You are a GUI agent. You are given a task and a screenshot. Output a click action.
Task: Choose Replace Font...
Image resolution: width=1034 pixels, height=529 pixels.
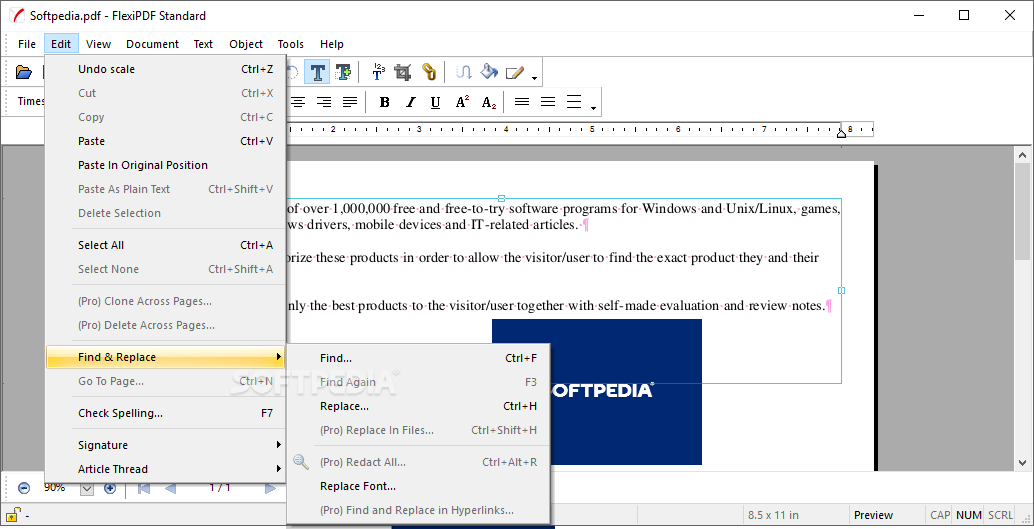coord(419,486)
